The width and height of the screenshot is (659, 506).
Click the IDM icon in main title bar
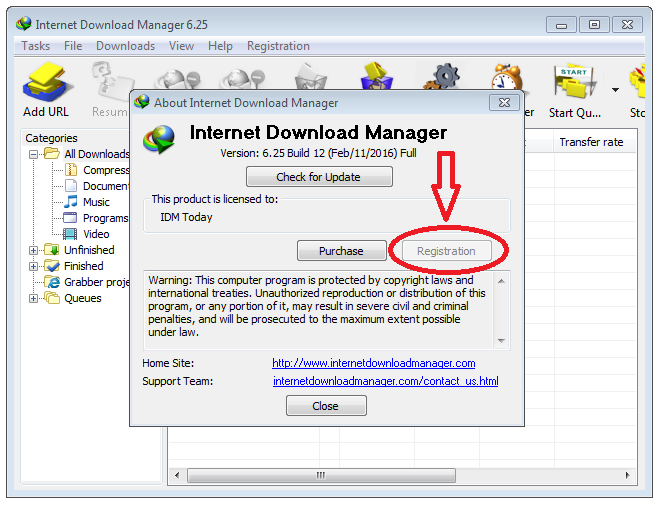click(24, 24)
